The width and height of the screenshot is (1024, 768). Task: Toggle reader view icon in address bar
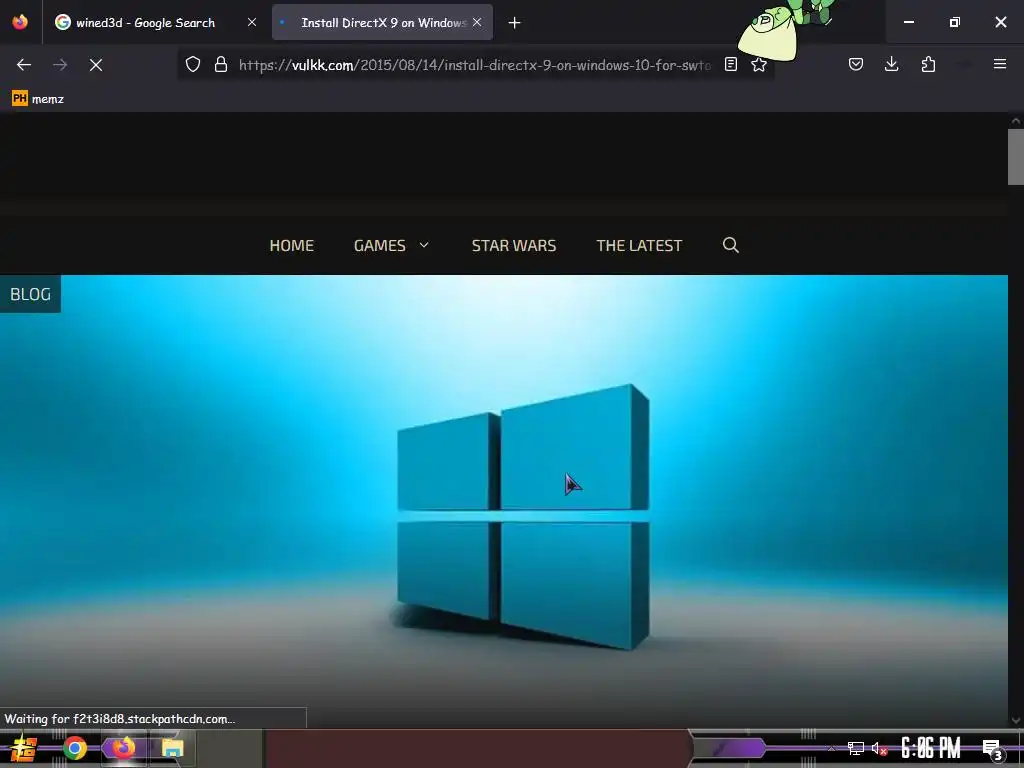[731, 65]
